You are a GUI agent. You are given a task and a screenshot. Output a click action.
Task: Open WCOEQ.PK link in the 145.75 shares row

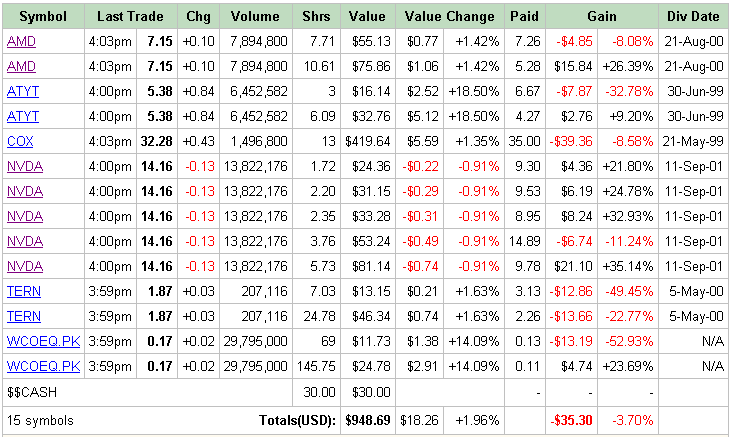click(x=43, y=367)
